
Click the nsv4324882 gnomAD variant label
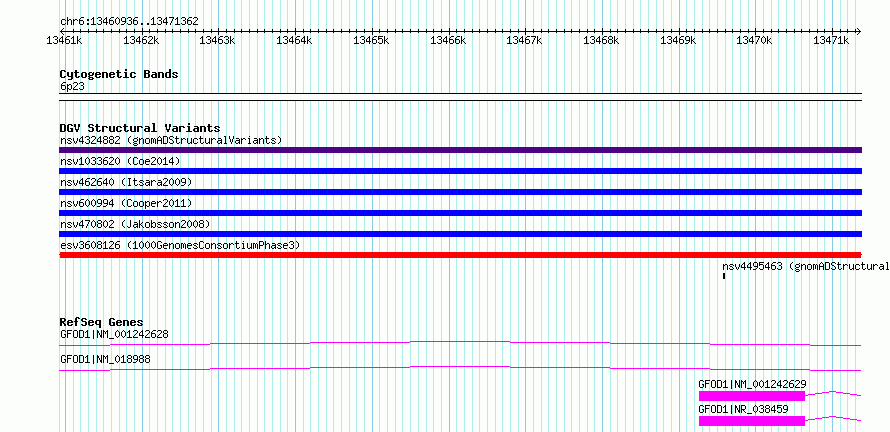point(171,140)
